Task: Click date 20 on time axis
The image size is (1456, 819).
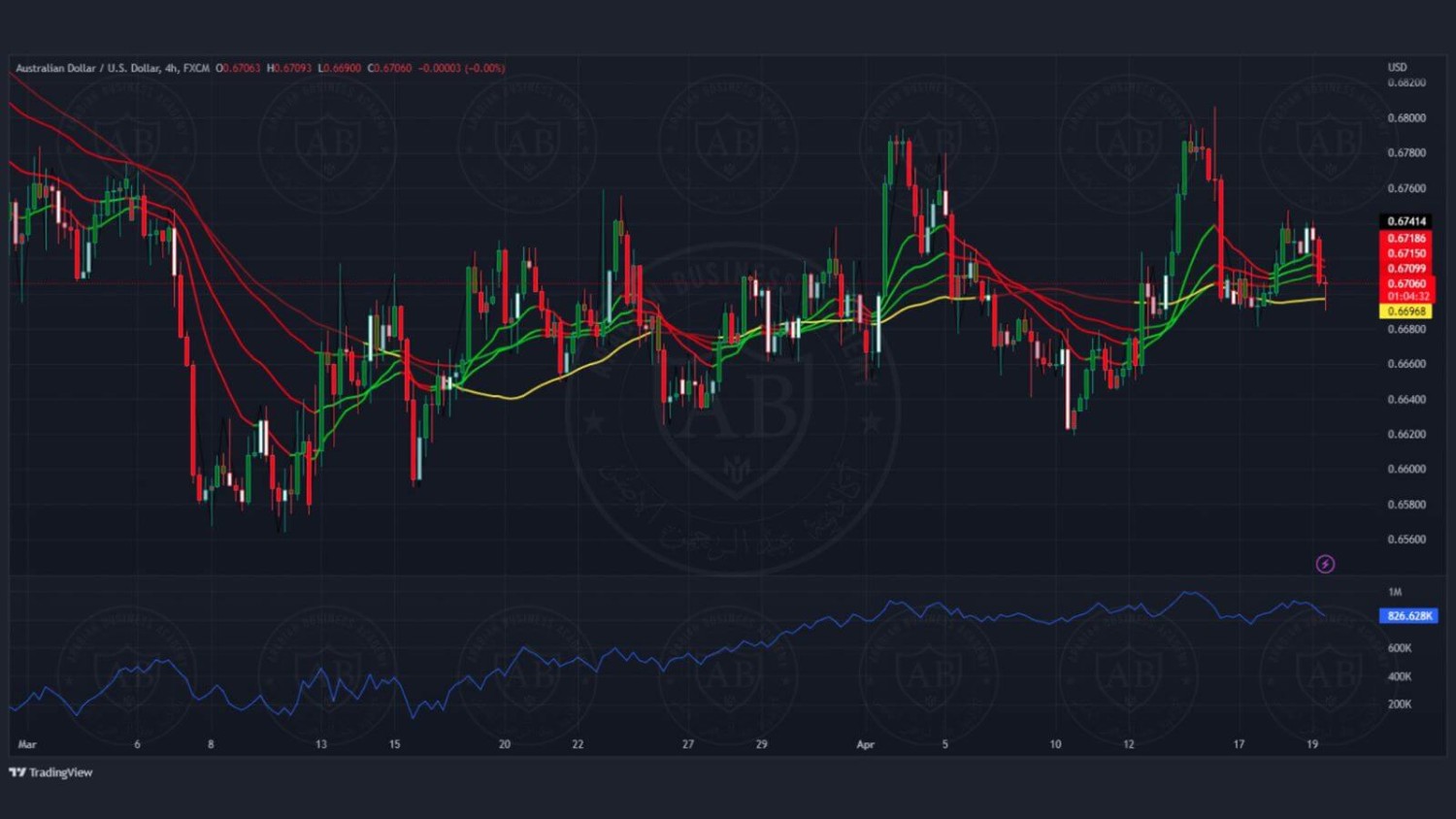Action: 505,744
